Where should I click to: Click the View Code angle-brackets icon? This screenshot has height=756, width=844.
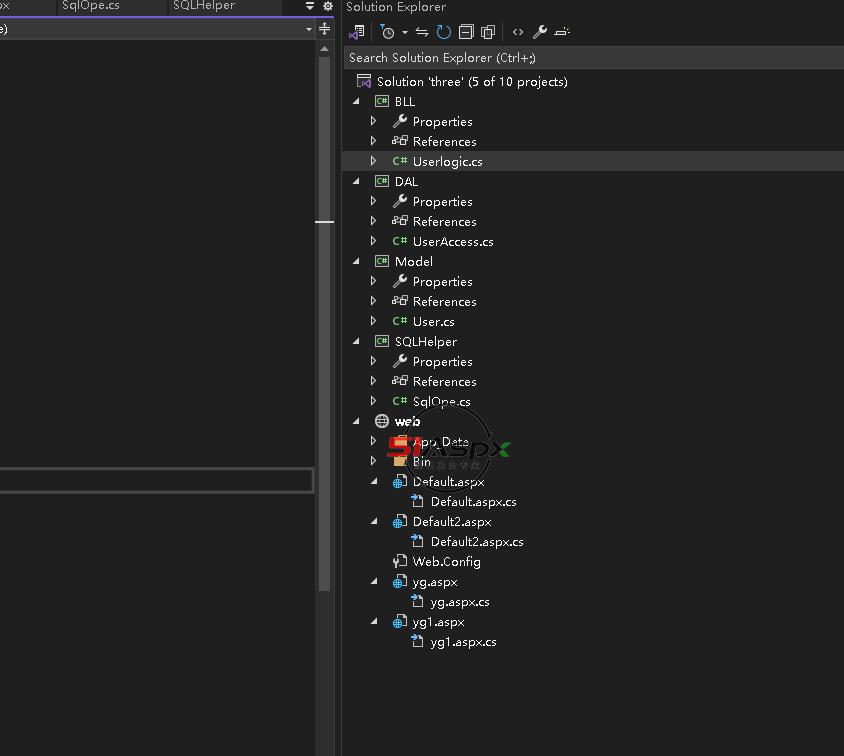pyautogui.click(x=518, y=32)
